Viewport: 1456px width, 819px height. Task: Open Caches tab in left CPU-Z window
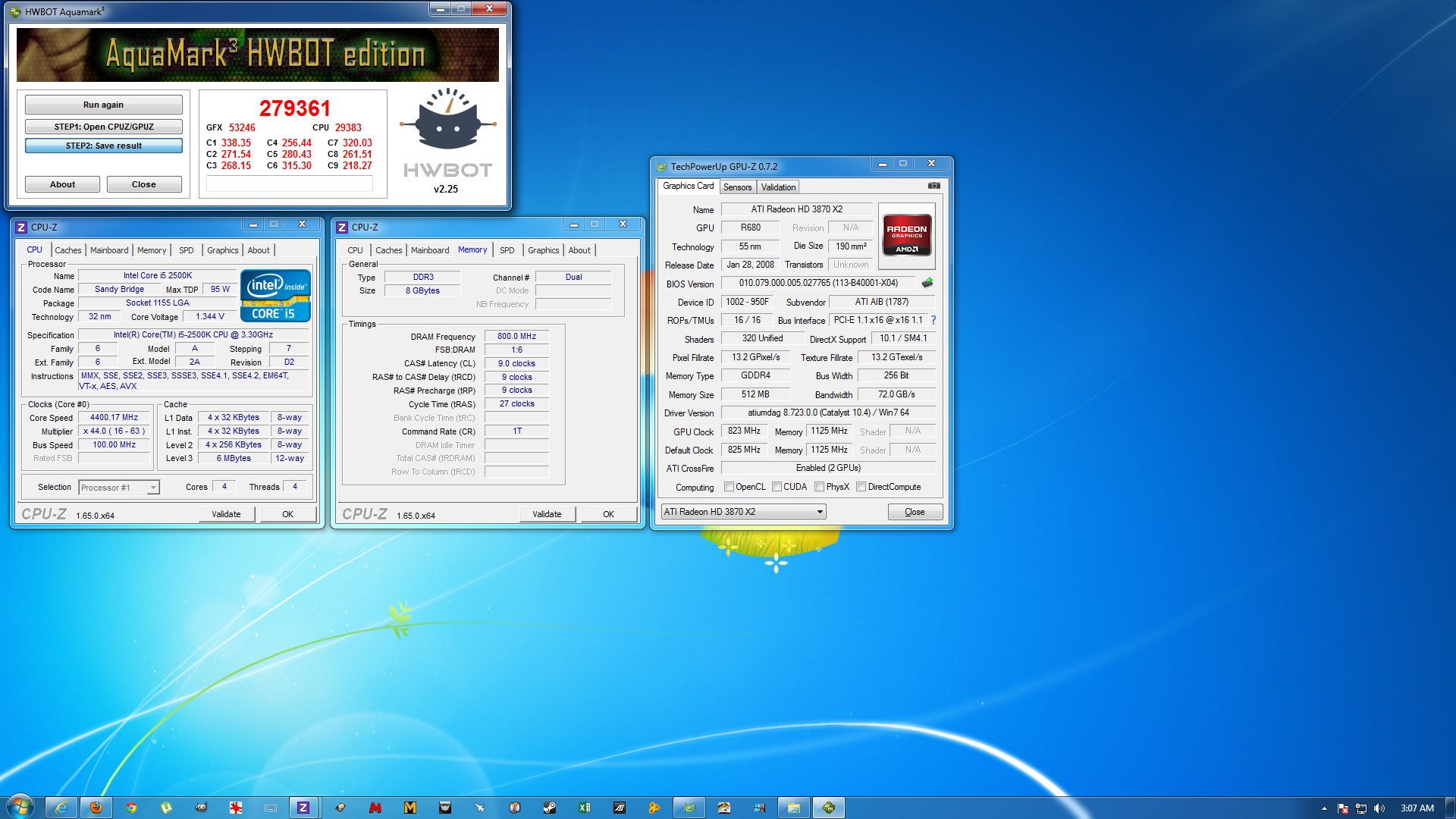click(67, 250)
